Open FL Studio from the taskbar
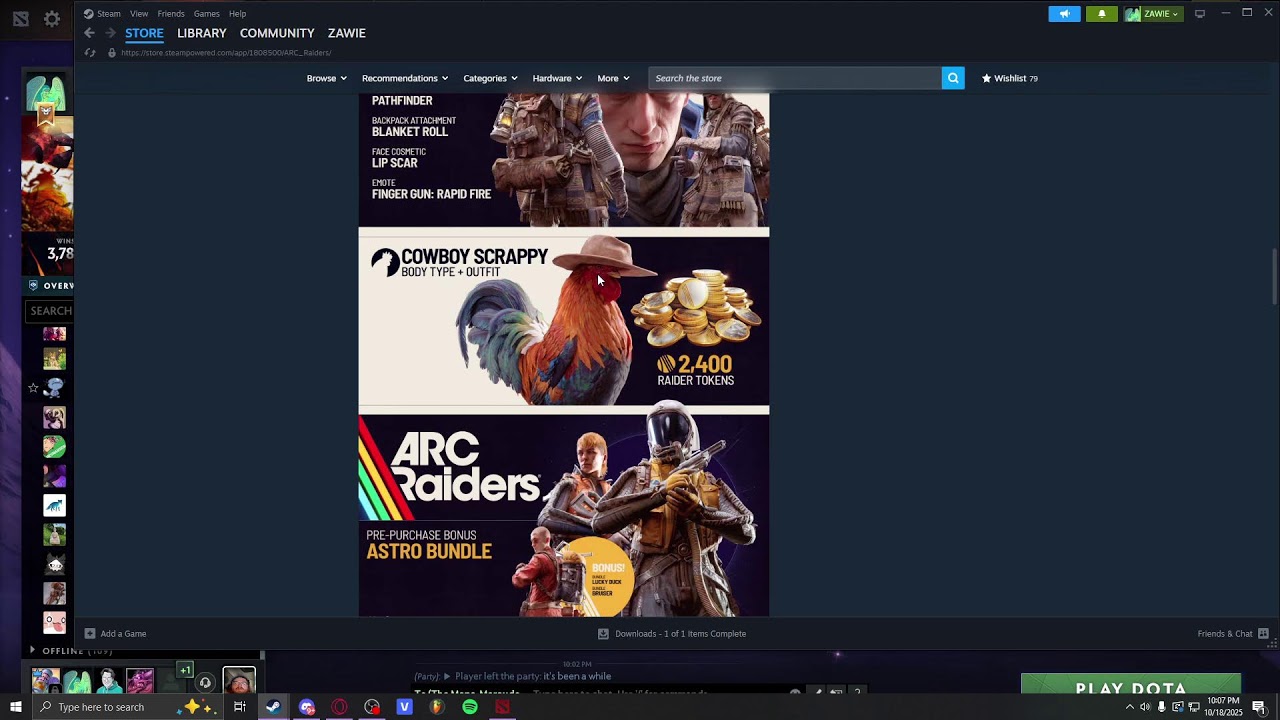The height and width of the screenshot is (720, 1280). [x=437, y=707]
